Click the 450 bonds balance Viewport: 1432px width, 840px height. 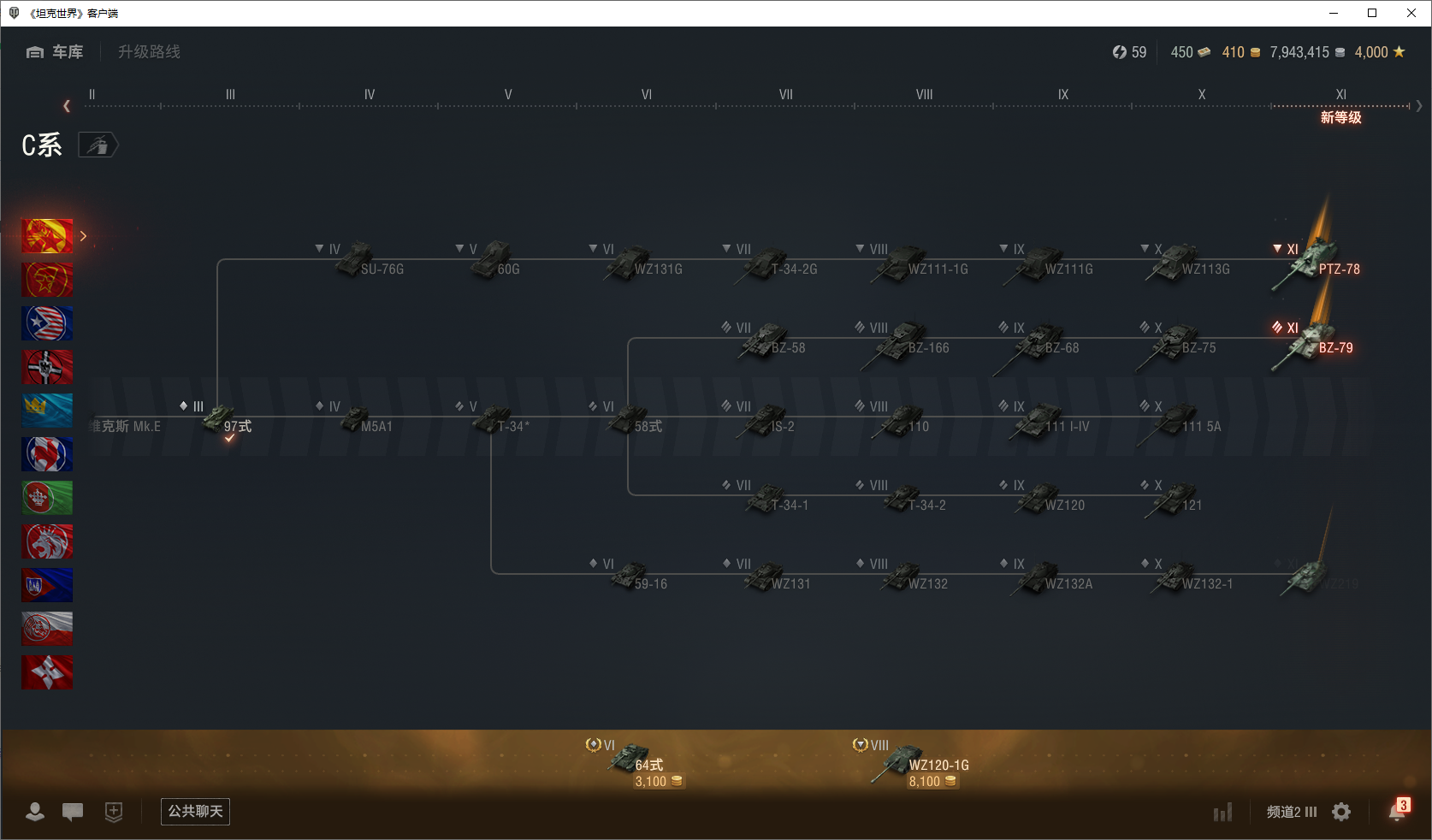(x=1191, y=52)
